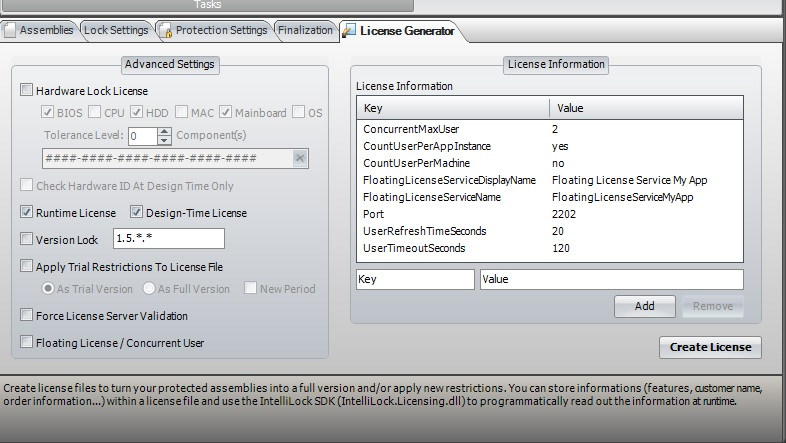The image size is (786, 443).
Task: Toggle the Design-Time License checkbox
Action: (136, 213)
